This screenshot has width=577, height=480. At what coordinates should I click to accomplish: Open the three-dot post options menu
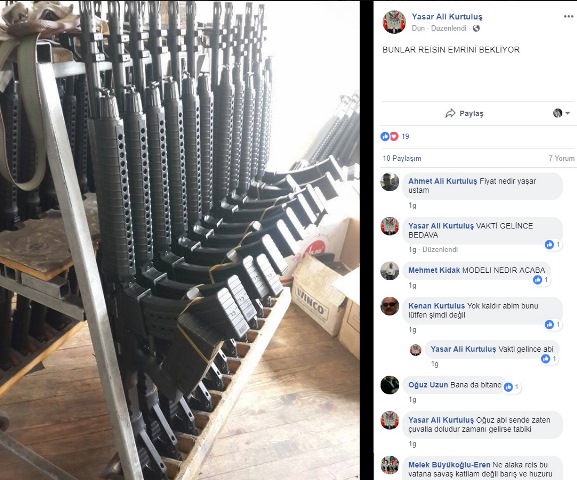tap(569, 16)
